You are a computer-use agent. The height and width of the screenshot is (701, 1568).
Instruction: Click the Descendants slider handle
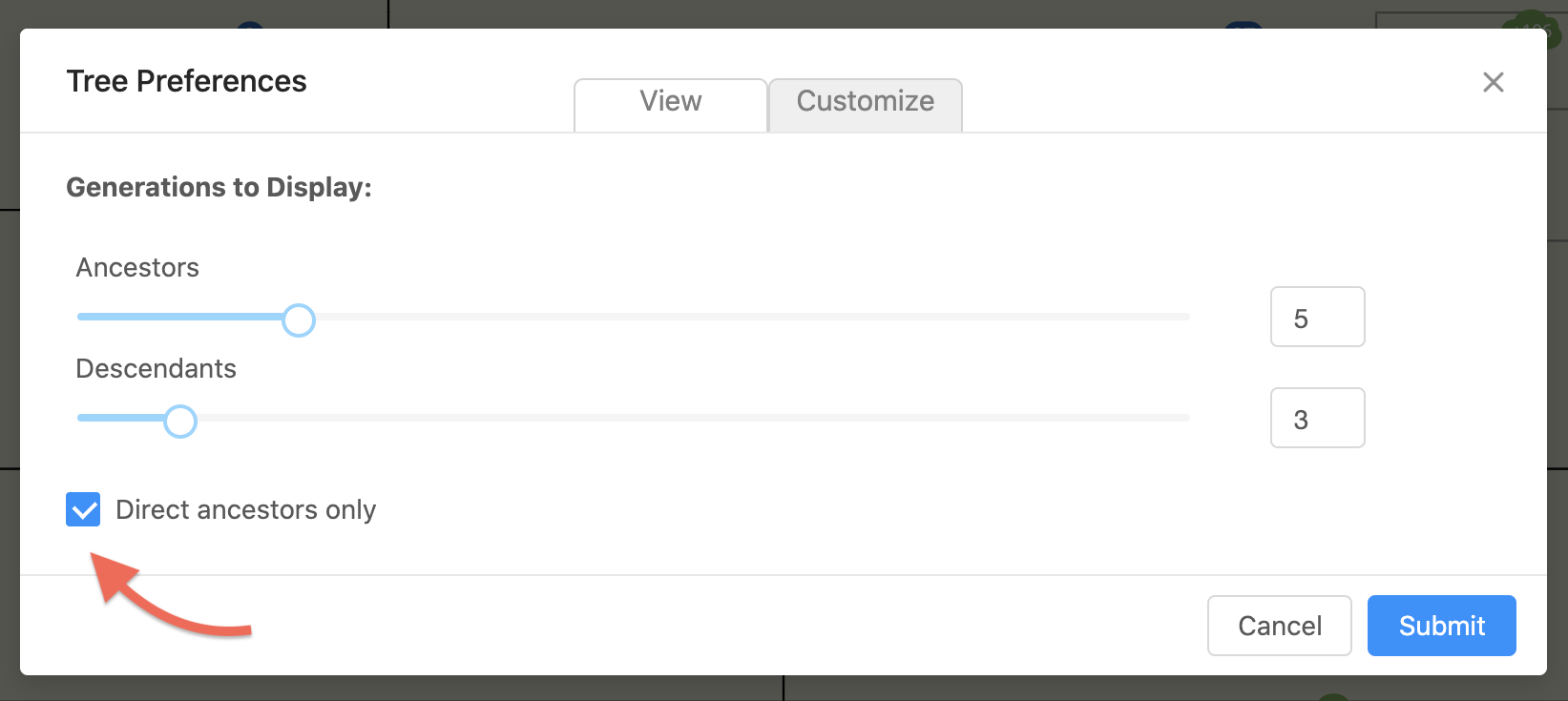pyautogui.click(x=180, y=421)
